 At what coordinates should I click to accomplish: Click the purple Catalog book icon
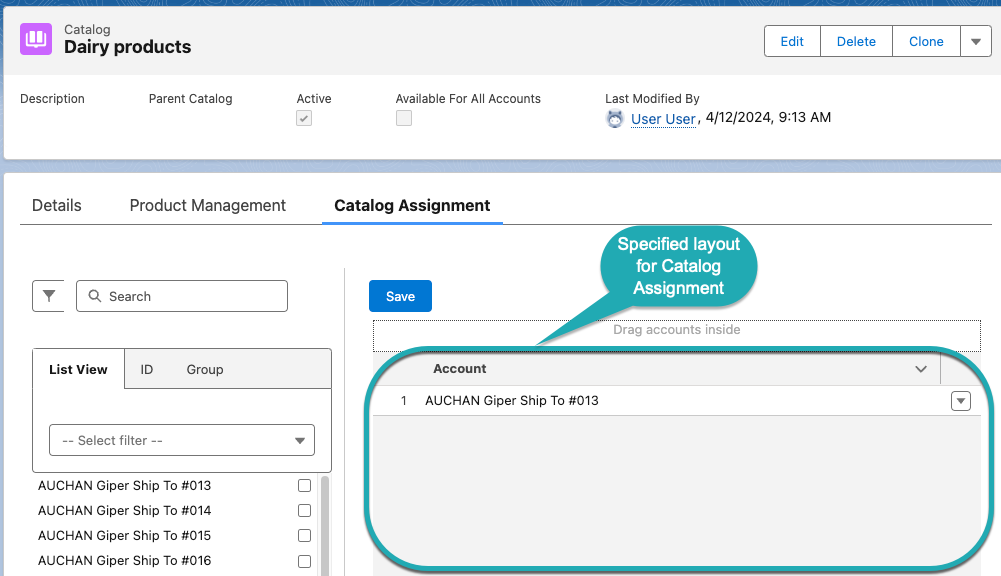click(37, 39)
